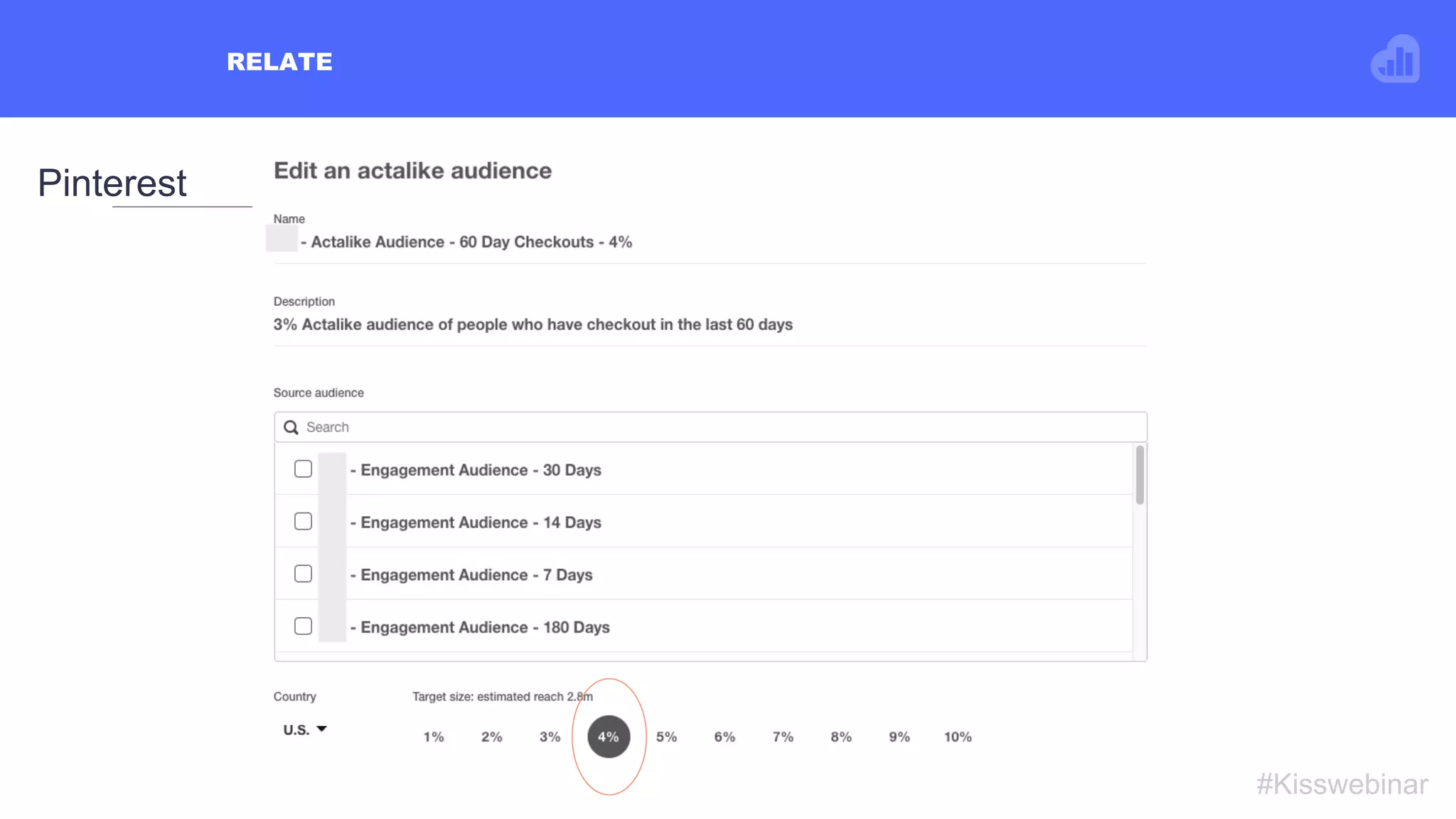1456x819 pixels.
Task: Click the chart logo icon in header
Action: (x=1395, y=59)
